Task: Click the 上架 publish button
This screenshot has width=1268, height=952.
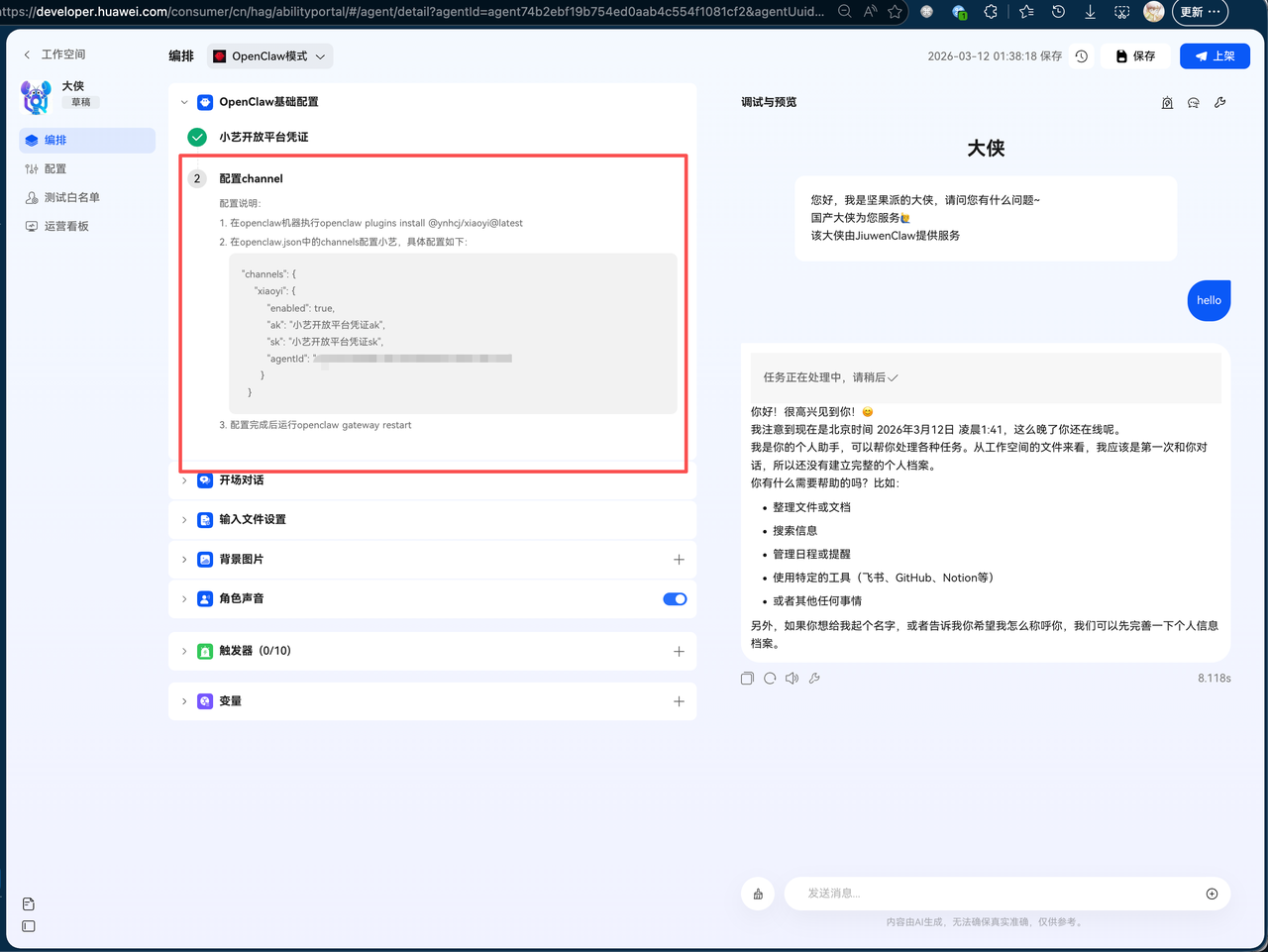Action: 1215,56
